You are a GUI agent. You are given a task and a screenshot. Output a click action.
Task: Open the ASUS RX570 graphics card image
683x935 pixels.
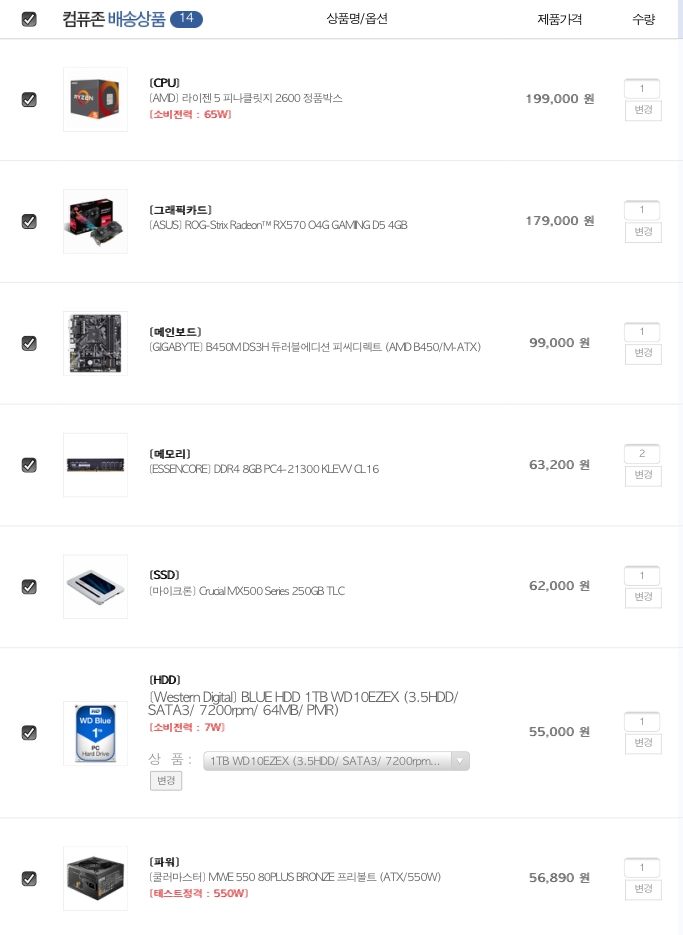click(95, 221)
